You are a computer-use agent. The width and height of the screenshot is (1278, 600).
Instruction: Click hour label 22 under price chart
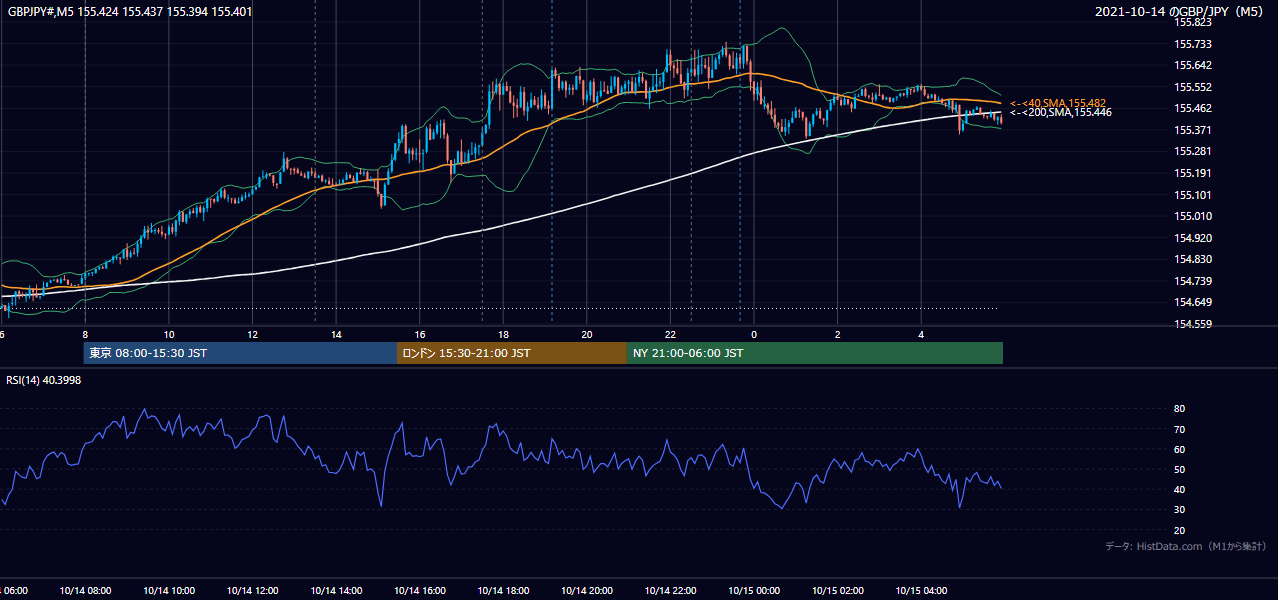point(670,334)
